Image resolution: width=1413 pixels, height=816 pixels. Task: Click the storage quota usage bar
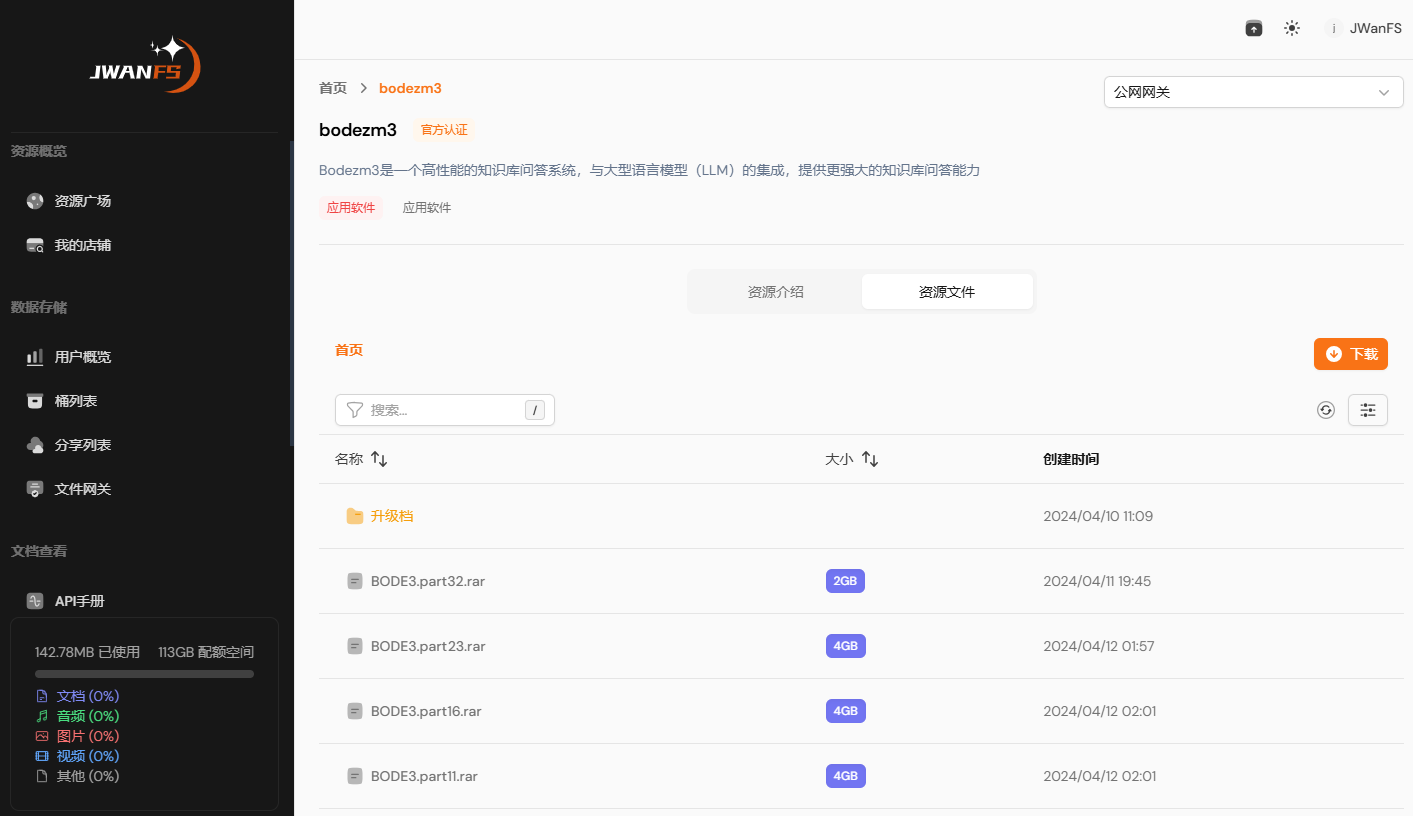click(144, 674)
